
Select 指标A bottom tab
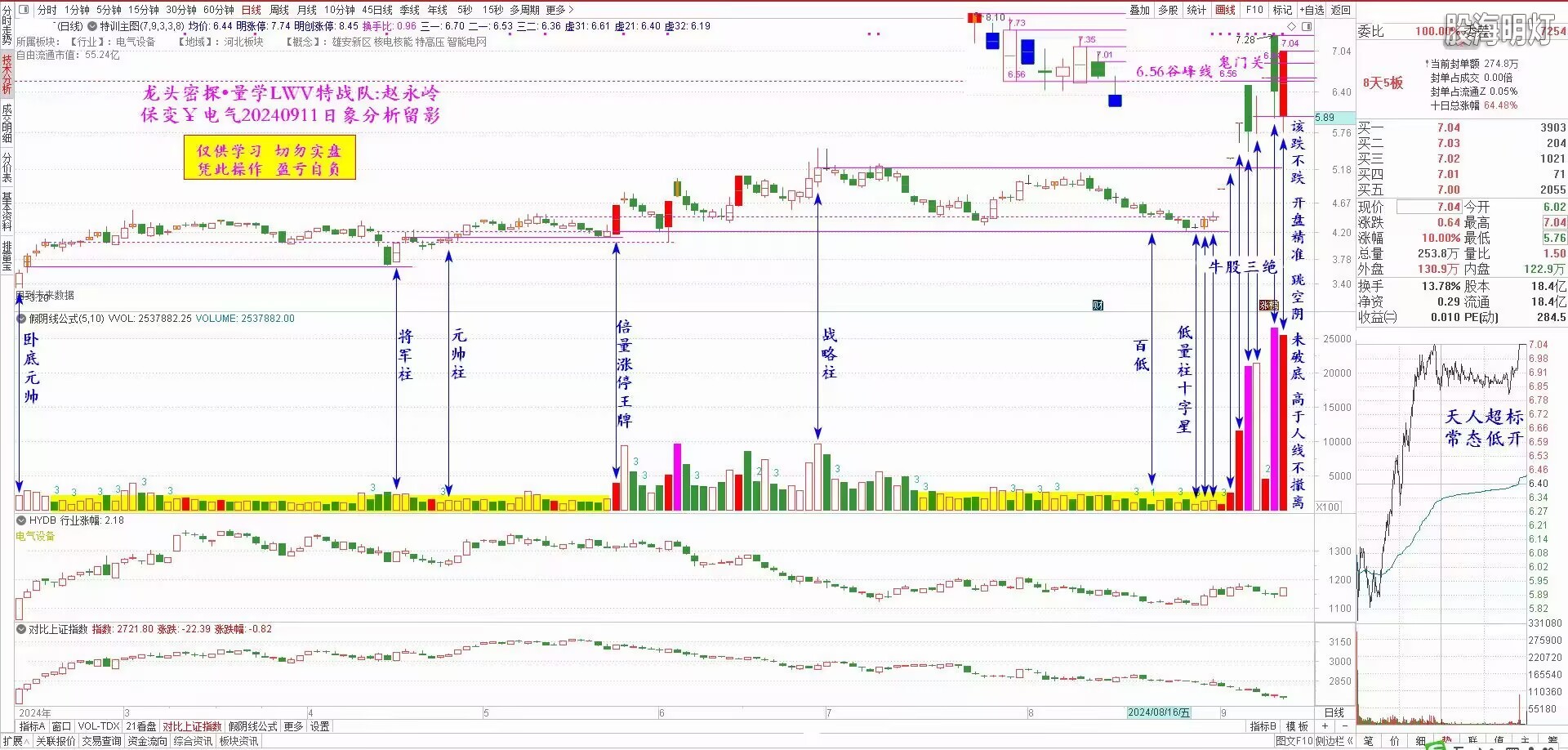(32, 726)
